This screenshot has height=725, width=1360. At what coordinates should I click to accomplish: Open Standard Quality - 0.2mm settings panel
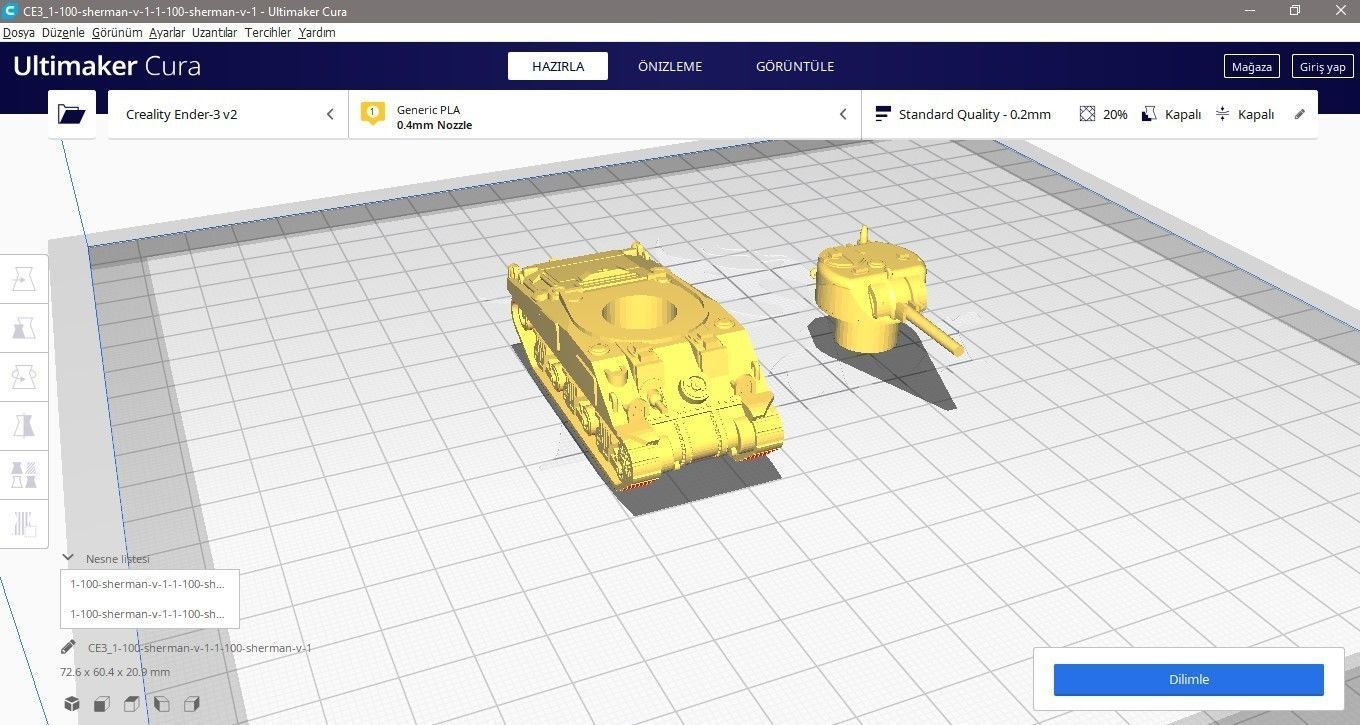point(1090,114)
